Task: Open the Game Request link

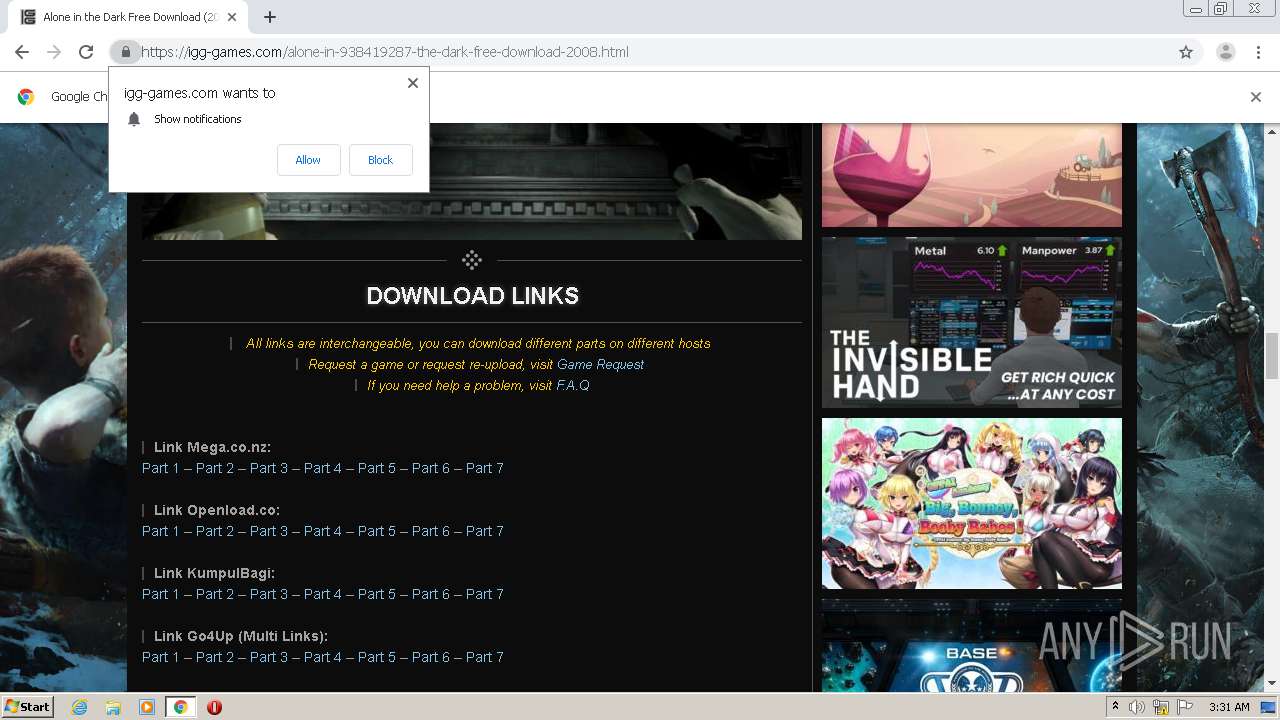Action: [x=600, y=364]
